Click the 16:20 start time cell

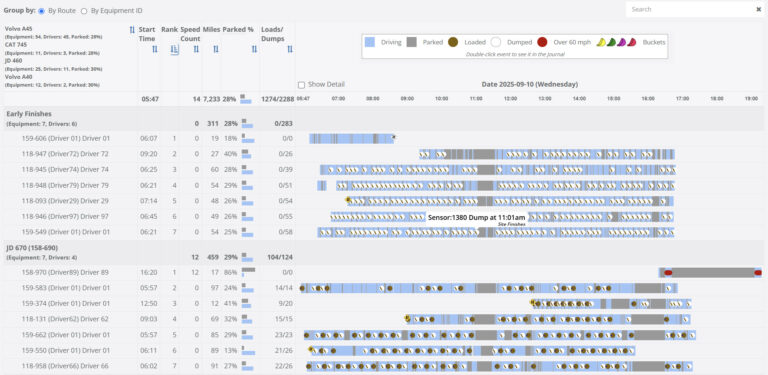click(149, 272)
